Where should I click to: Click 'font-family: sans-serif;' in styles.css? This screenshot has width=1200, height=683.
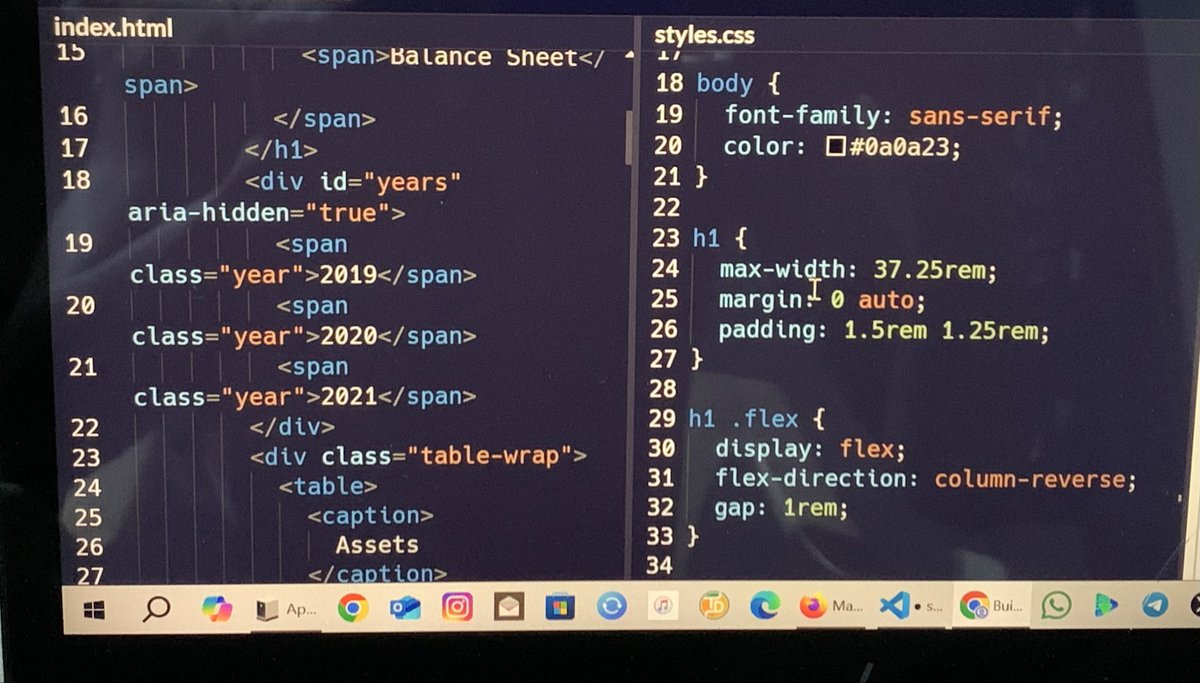(893, 116)
